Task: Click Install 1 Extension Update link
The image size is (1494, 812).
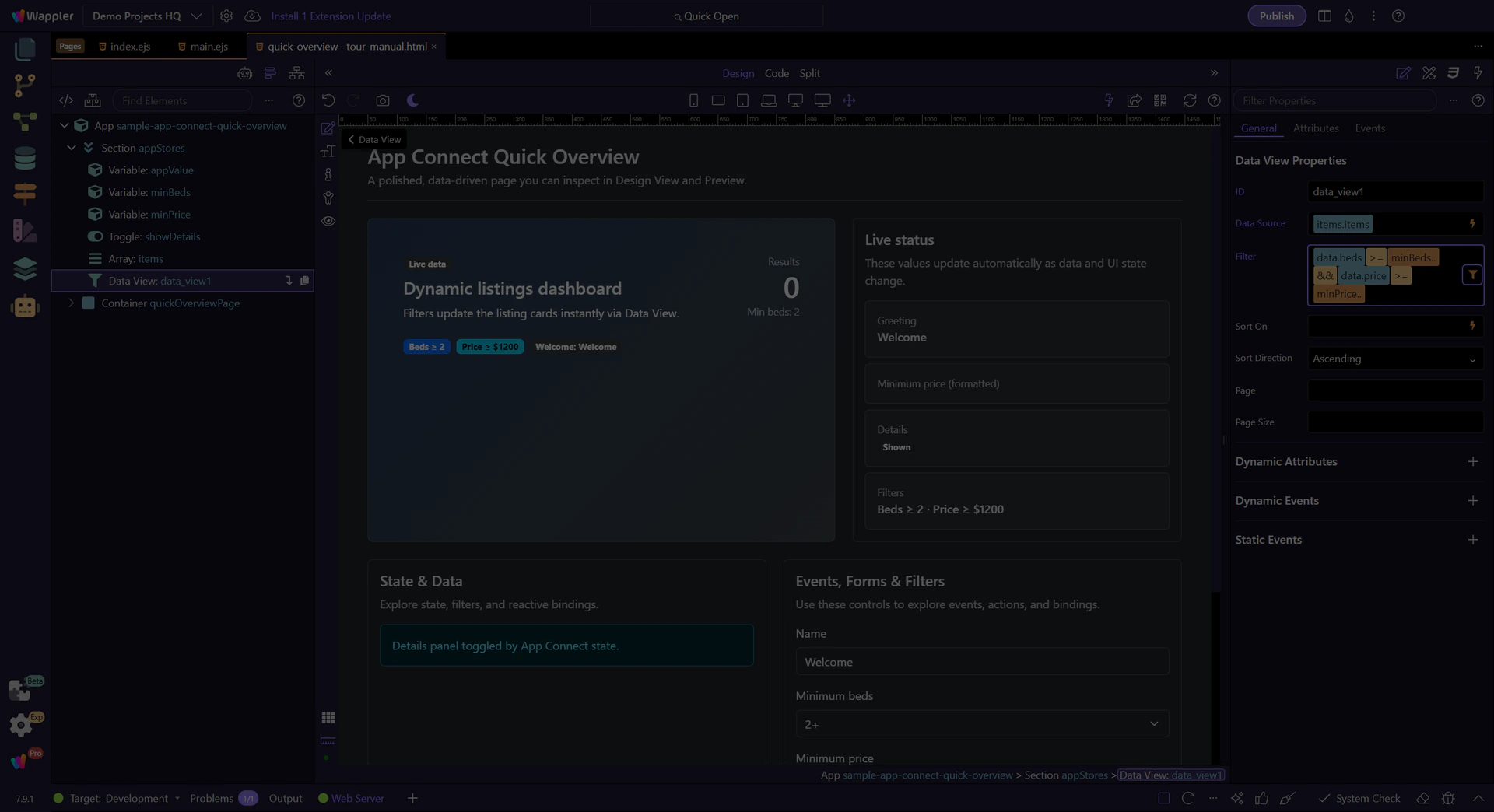Action: [331, 16]
